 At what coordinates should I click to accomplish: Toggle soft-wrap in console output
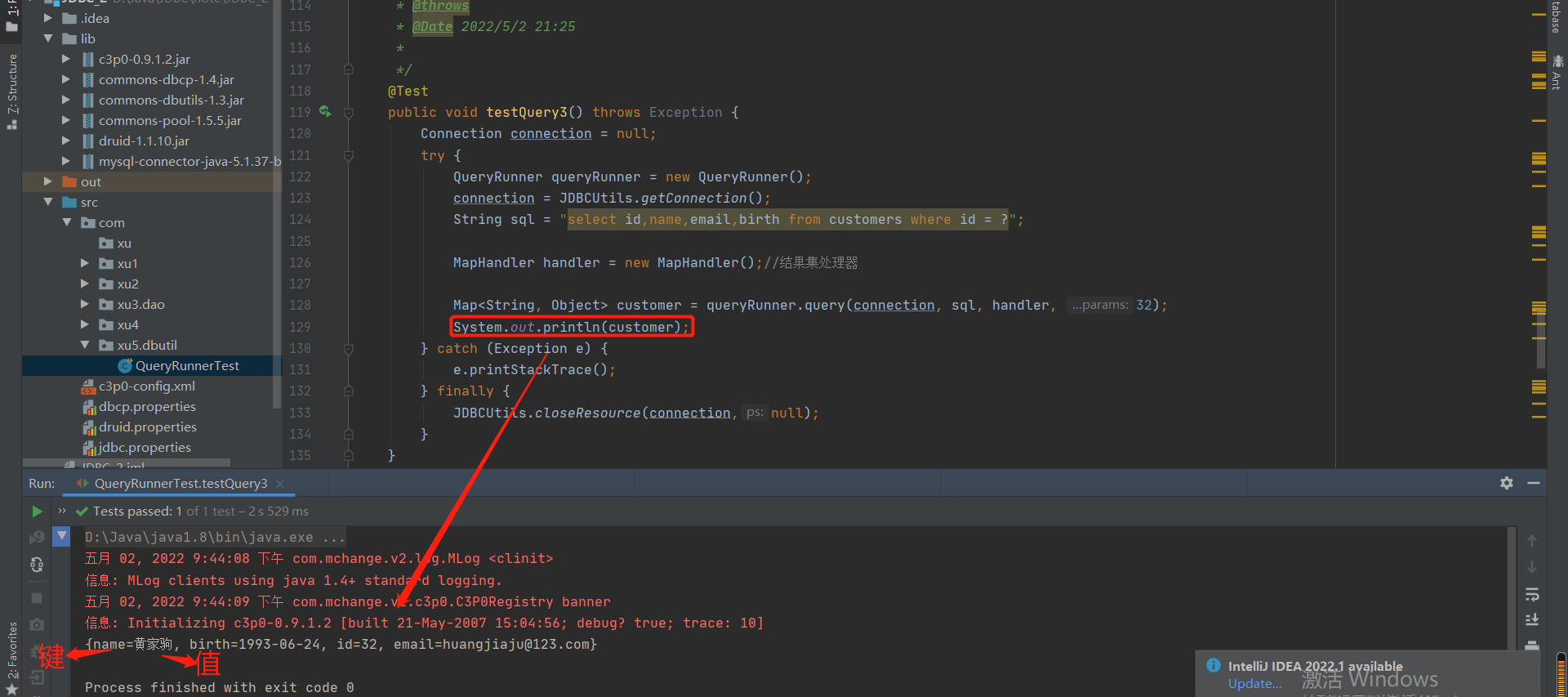pyautogui.click(x=1532, y=594)
